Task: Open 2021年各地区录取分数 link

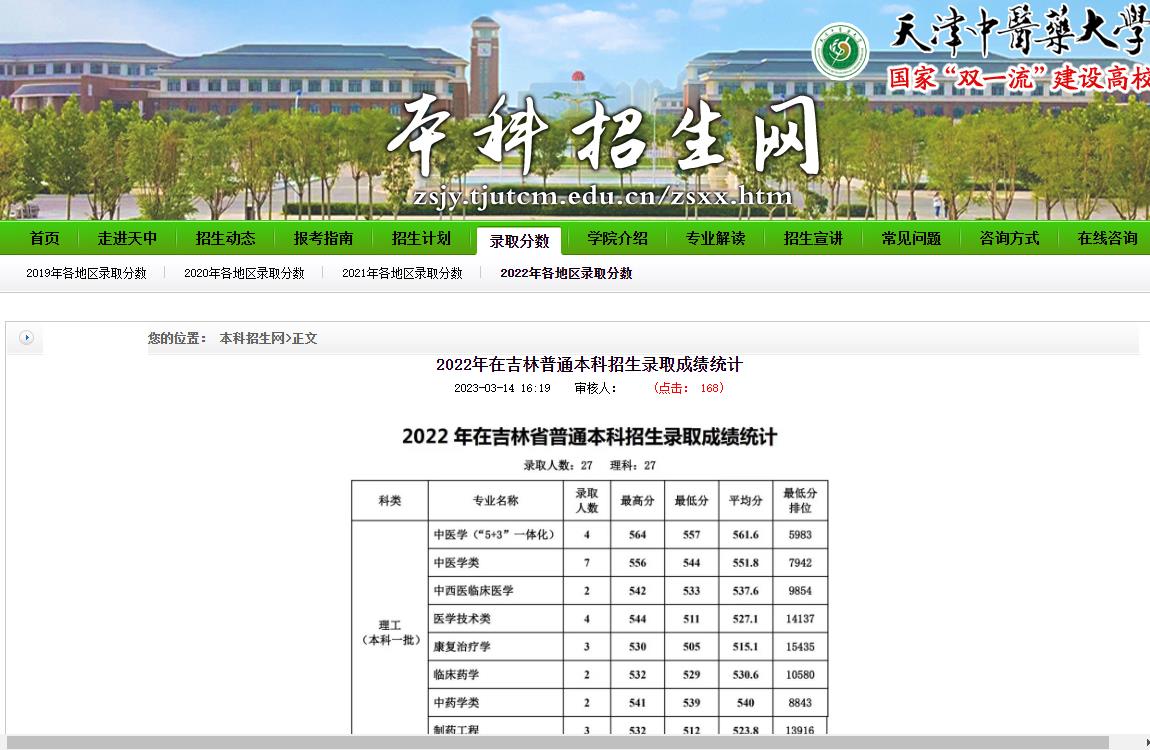Action: point(402,273)
